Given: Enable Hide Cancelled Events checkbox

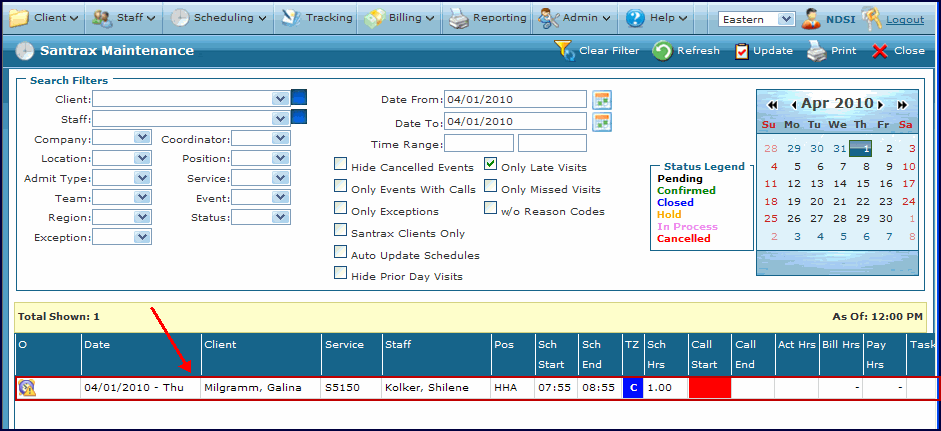Looking at the screenshot, I should [x=341, y=166].
